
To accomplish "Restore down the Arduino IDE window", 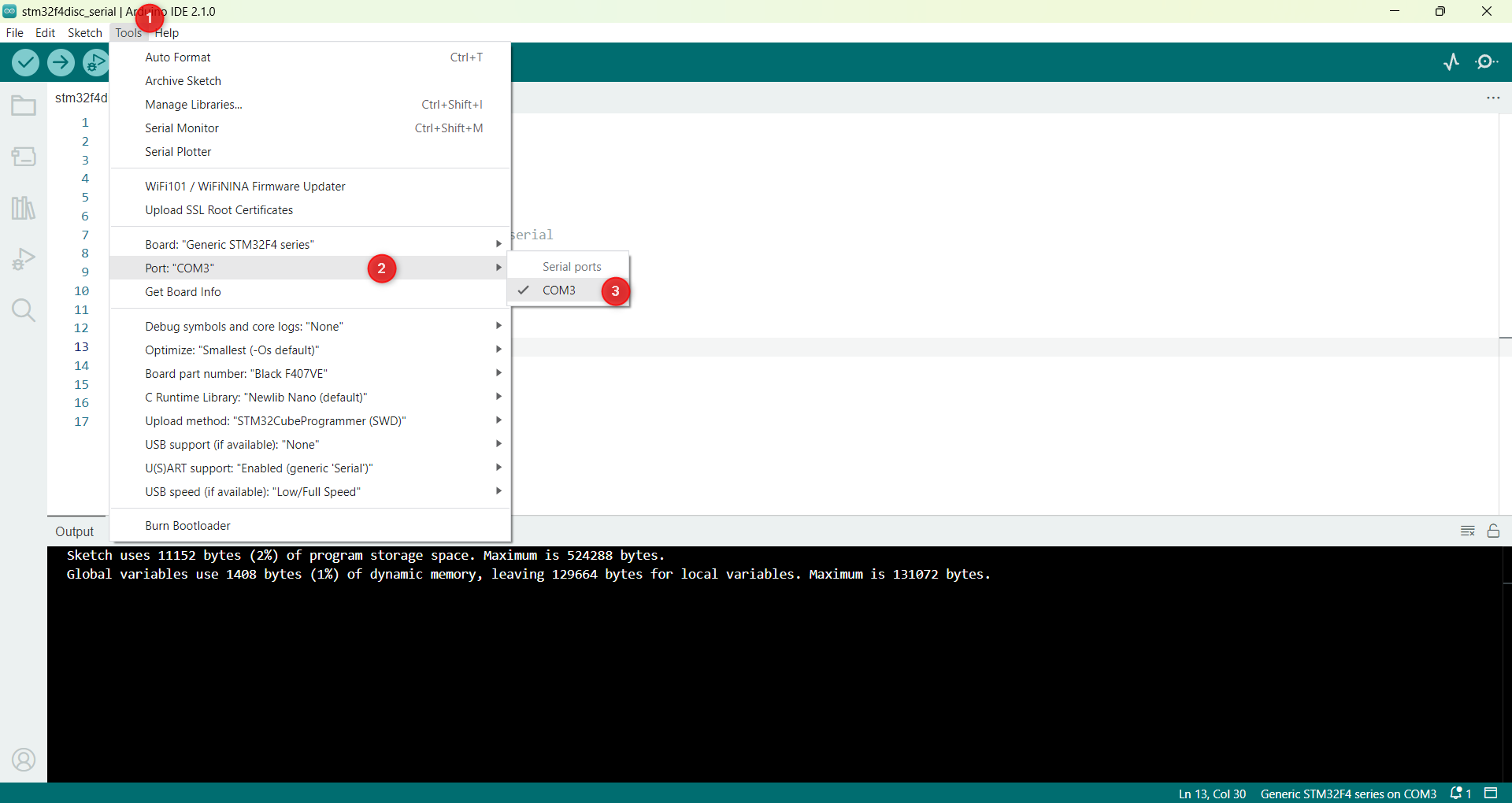I will click(x=1440, y=11).
